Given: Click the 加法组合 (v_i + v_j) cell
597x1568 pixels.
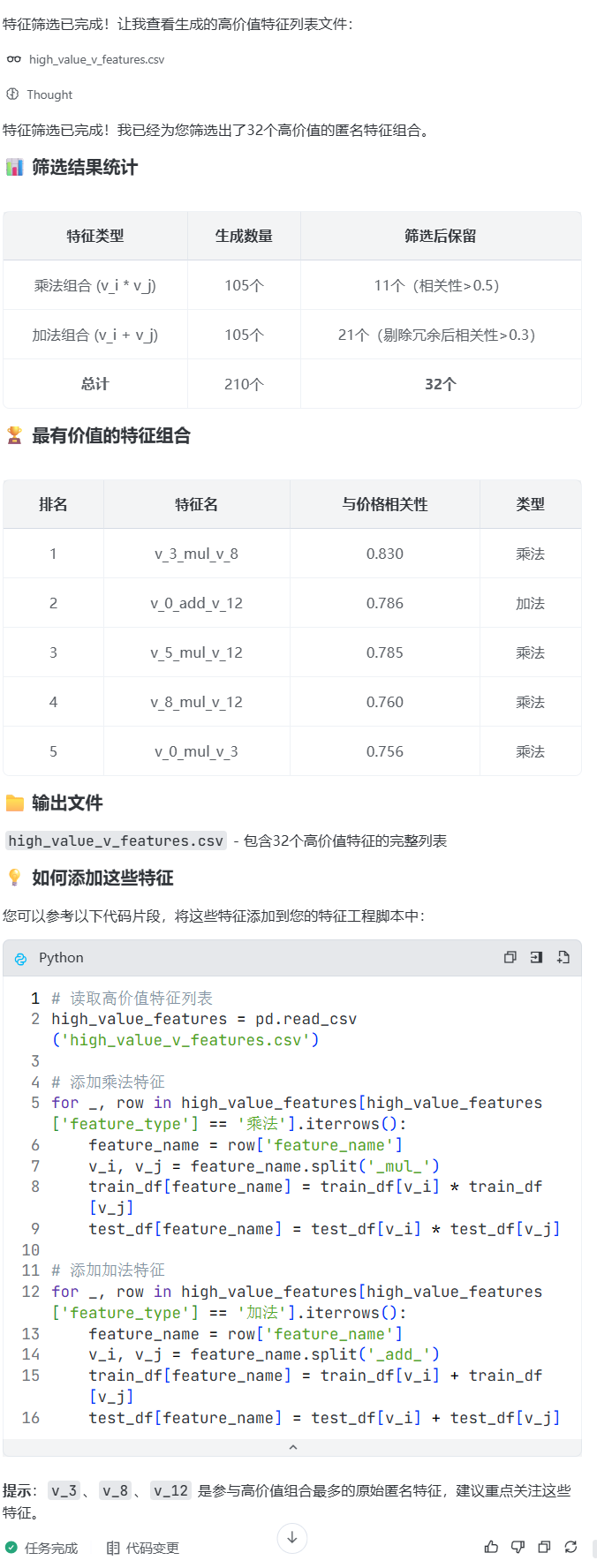Looking at the screenshot, I should tap(95, 335).
